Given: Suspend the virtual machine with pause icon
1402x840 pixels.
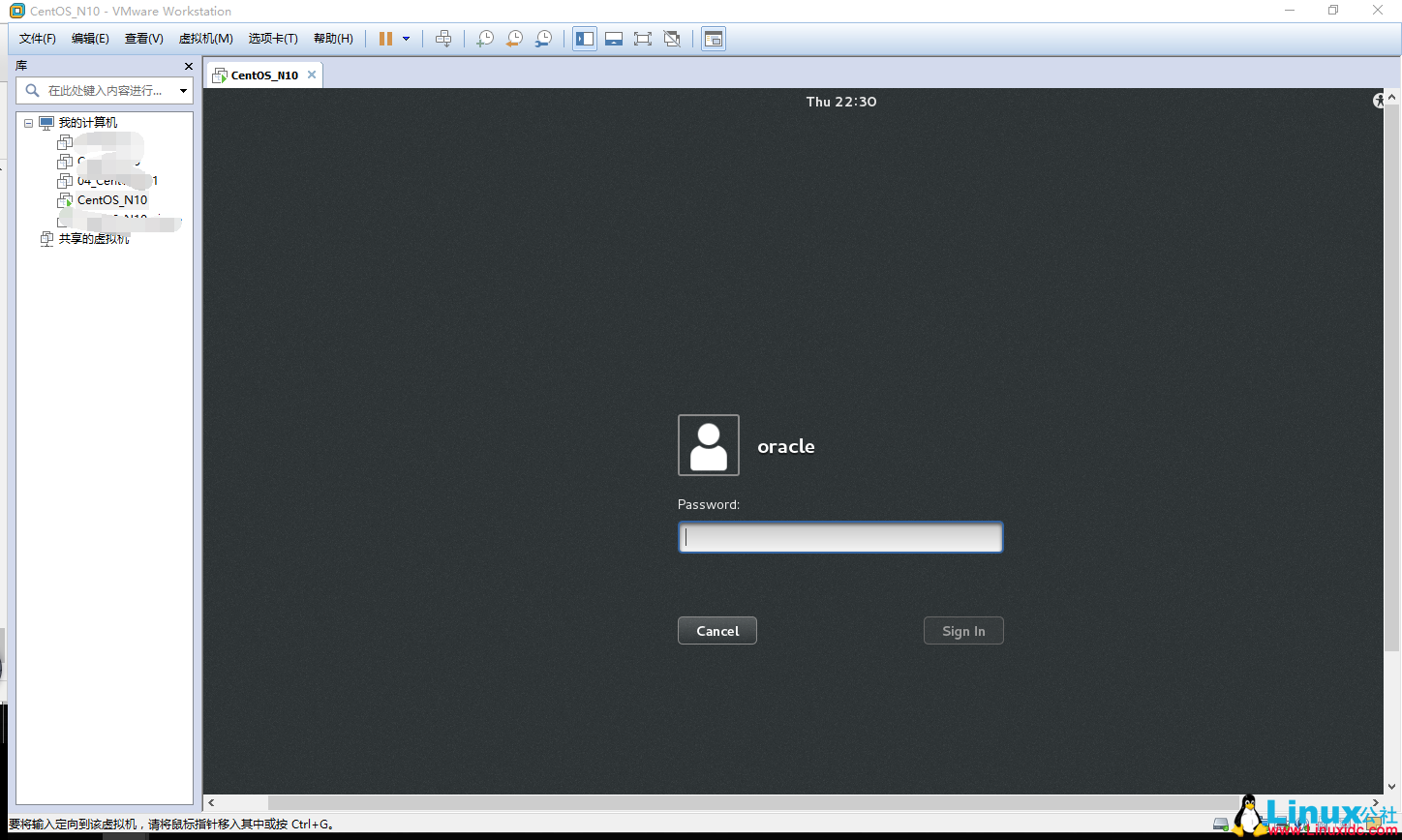Looking at the screenshot, I should tap(385, 39).
